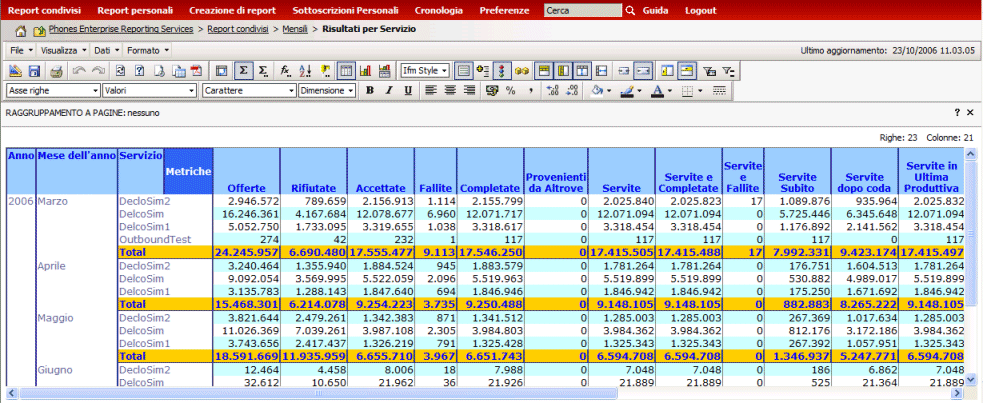The width and height of the screenshot is (983, 403).
Task: Open the Dati menu
Action: click(105, 50)
